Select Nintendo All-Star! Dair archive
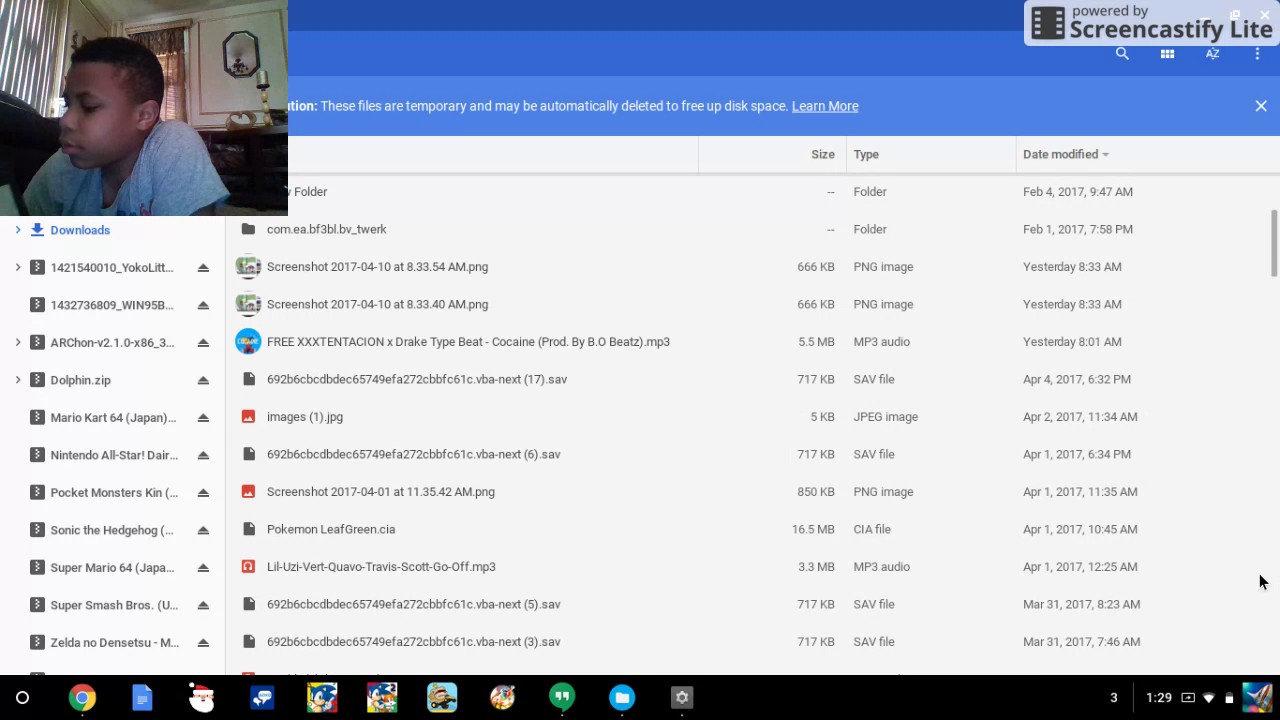1280x720 pixels. coord(114,455)
